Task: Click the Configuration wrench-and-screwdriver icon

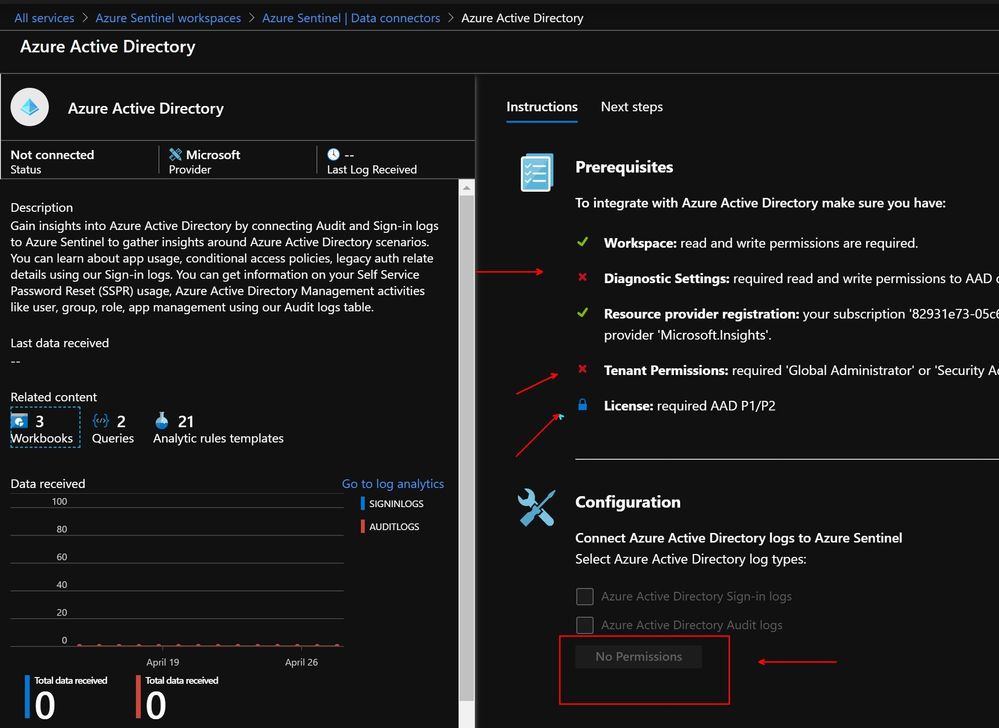Action: 536,507
